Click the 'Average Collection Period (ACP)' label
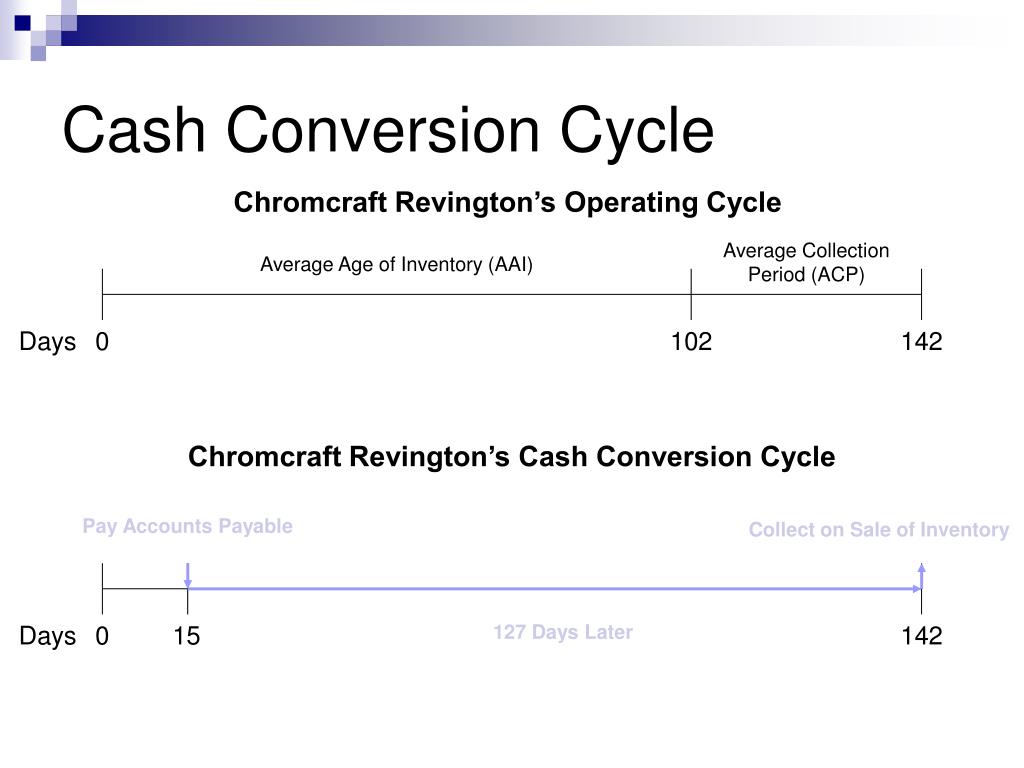This screenshot has height=768, width=1024. (x=806, y=263)
